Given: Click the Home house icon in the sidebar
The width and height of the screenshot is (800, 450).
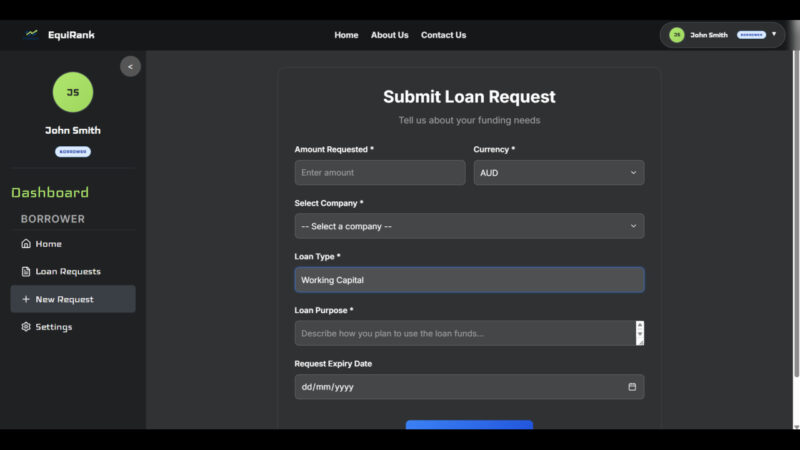Looking at the screenshot, I should pyautogui.click(x=26, y=244).
